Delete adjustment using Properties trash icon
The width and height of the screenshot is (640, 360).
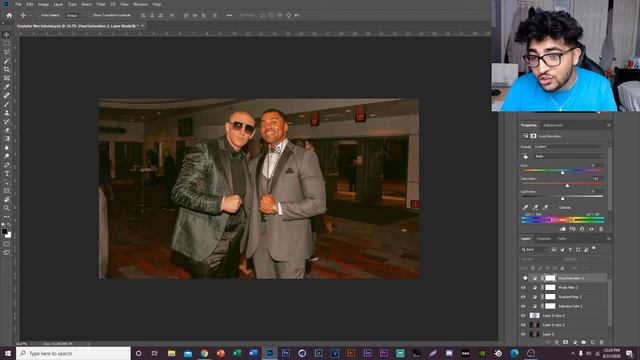coord(601,229)
